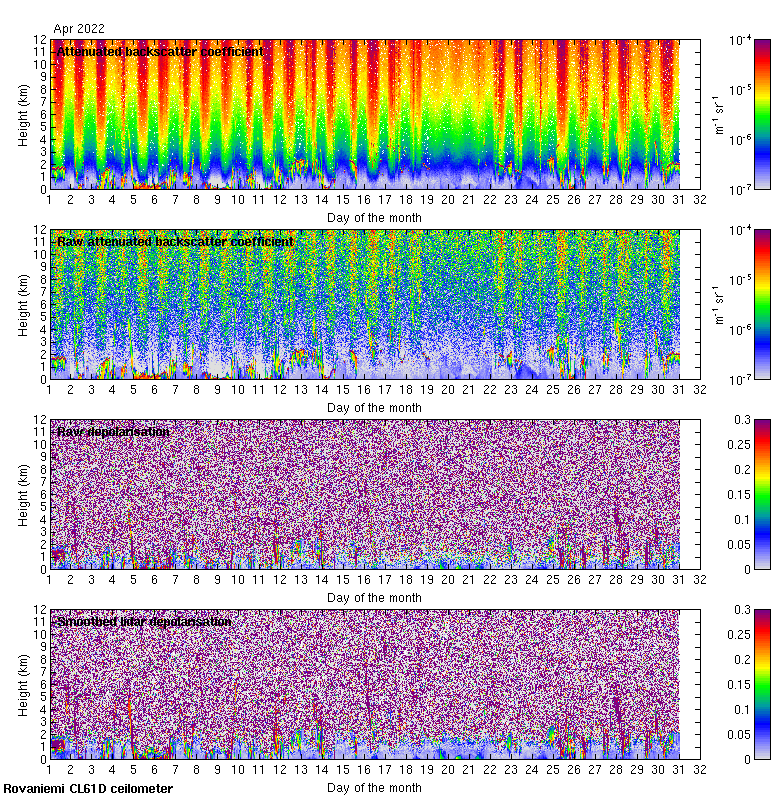Click the raw depolarisation plot at day 25
This screenshot has height=800, width=780.
(553, 494)
